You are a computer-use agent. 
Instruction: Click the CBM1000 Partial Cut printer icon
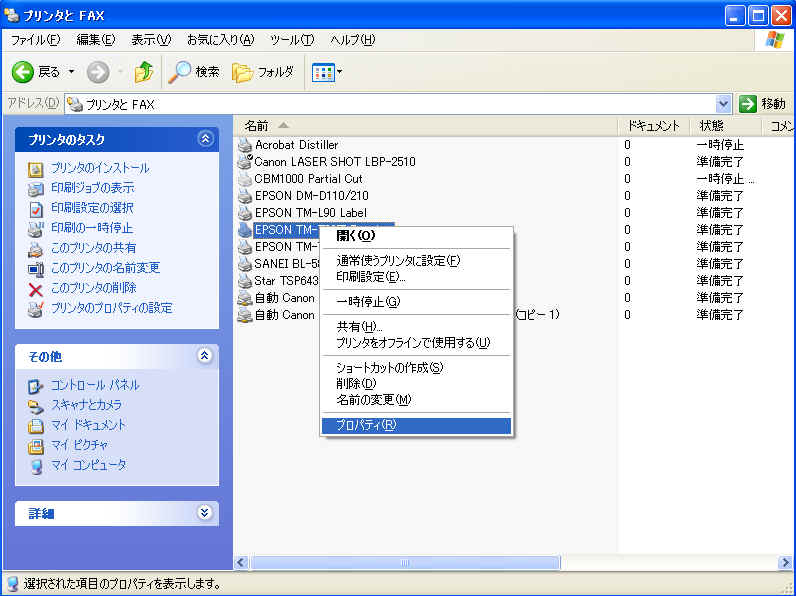tap(245, 179)
